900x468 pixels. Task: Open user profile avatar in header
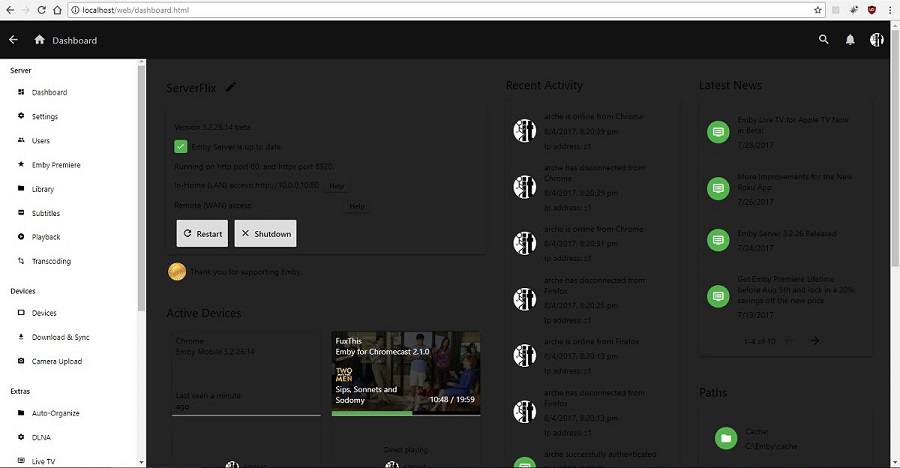tap(876, 40)
